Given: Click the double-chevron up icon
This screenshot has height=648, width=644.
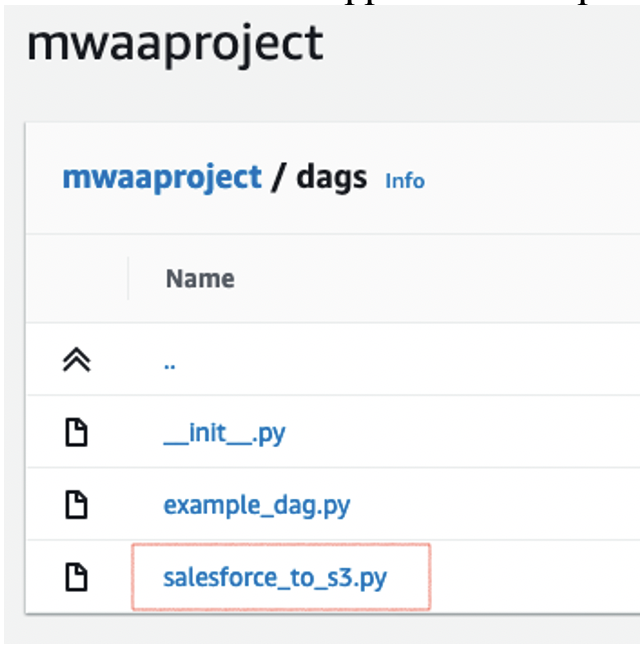Looking at the screenshot, I should [76, 360].
